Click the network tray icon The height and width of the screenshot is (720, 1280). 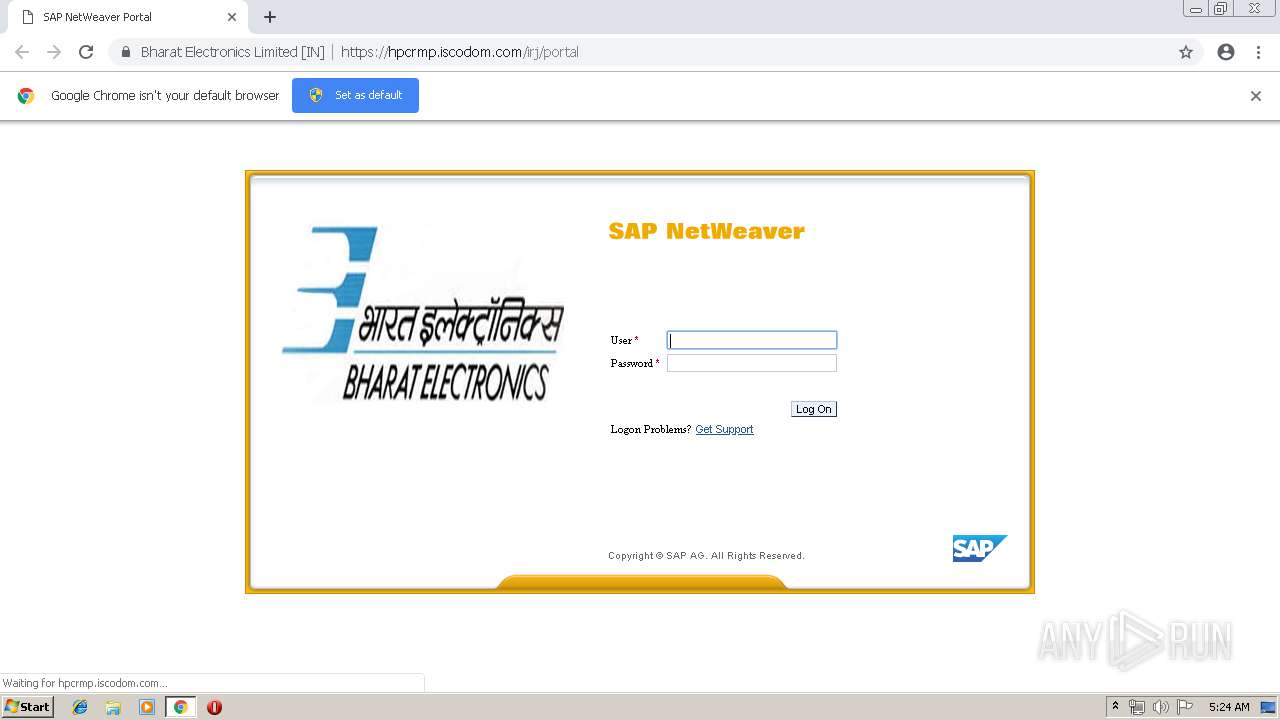click(x=1137, y=707)
